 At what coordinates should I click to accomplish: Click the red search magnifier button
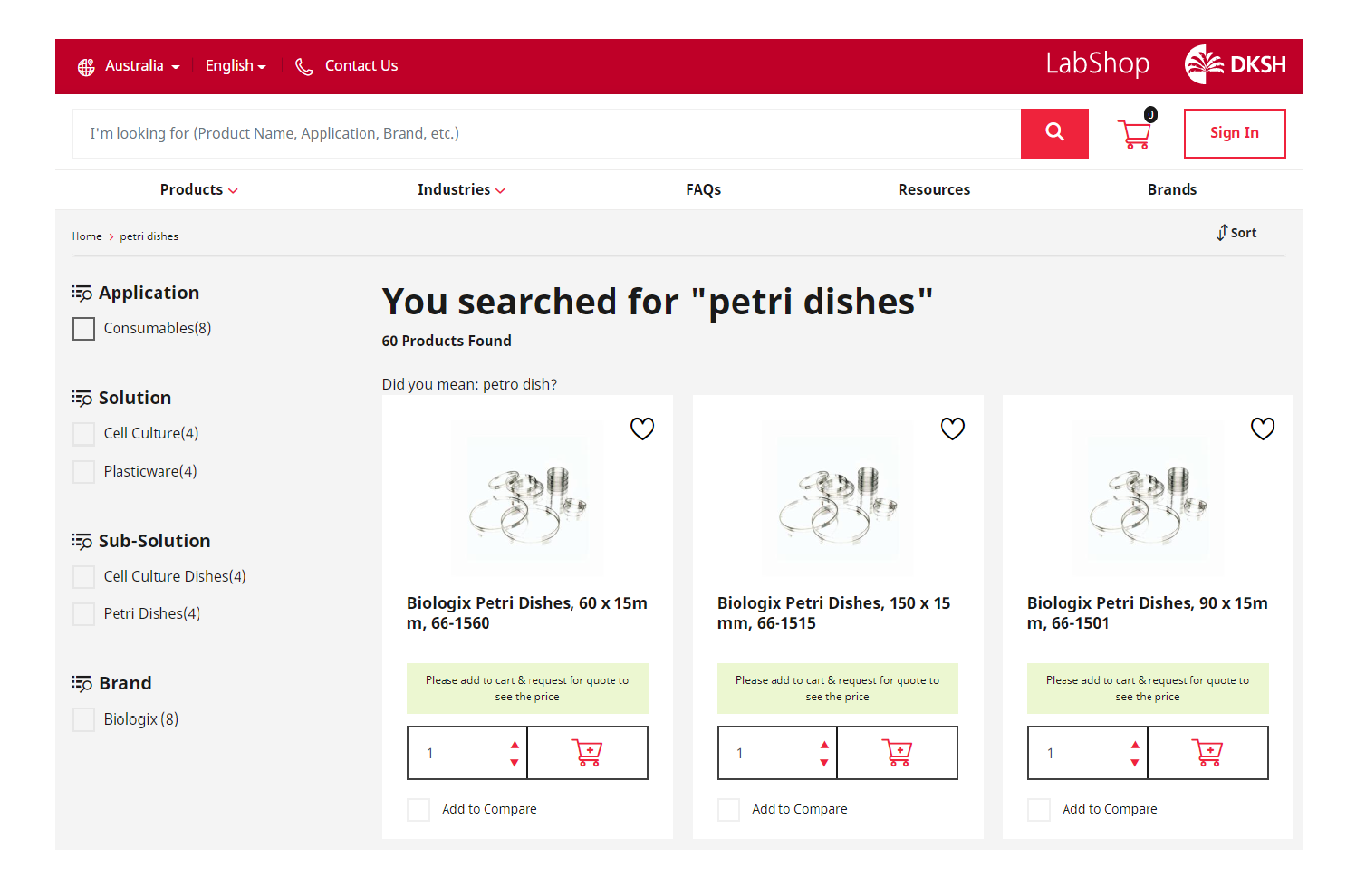(1053, 133)
